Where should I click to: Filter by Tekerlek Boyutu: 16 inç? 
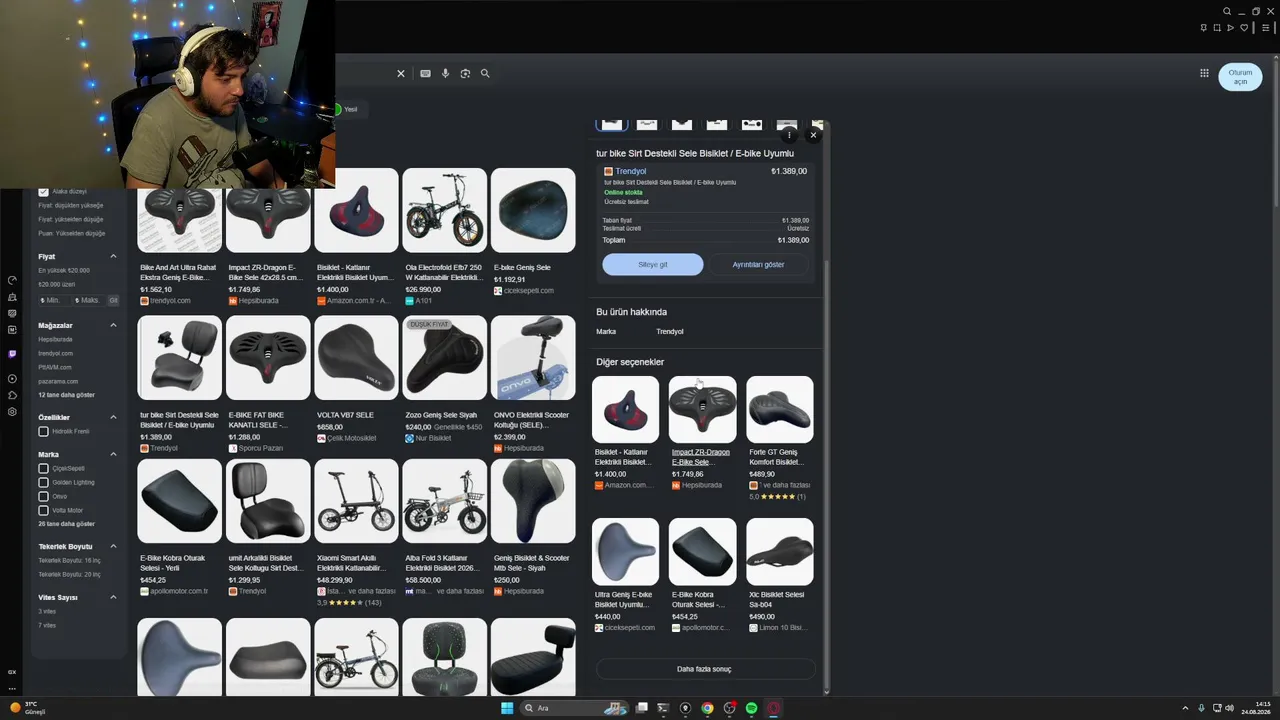coord(70,560)
